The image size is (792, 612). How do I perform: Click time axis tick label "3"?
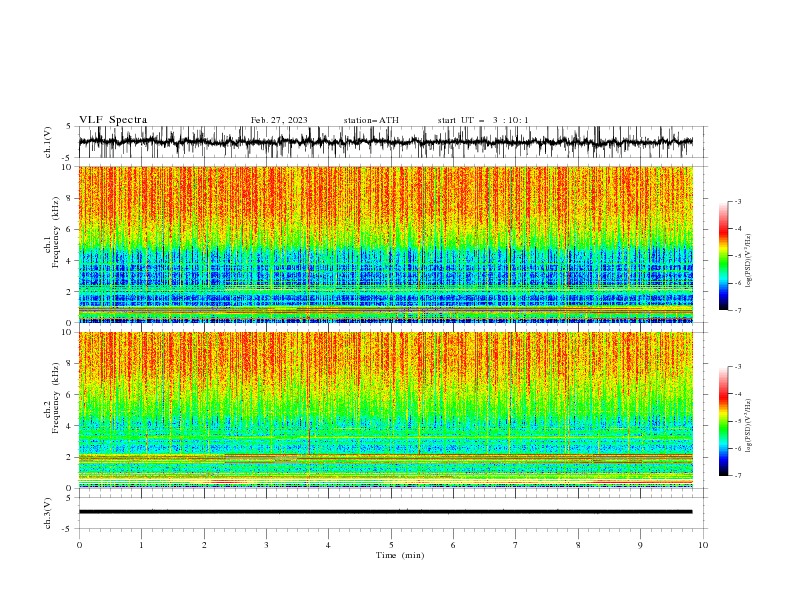pos(266,545)
